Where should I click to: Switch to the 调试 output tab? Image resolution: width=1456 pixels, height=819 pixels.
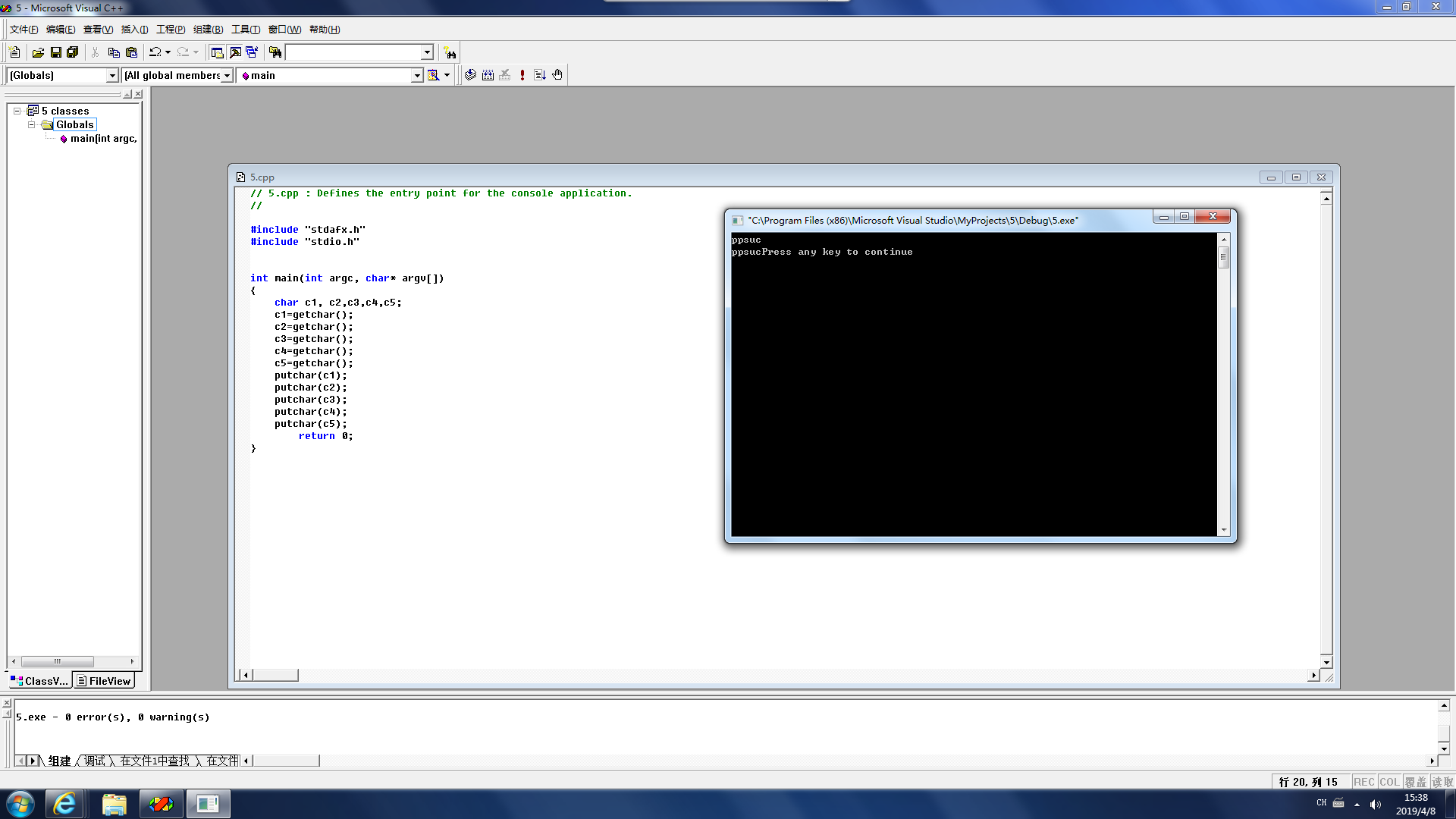click(x=95, y=761)
